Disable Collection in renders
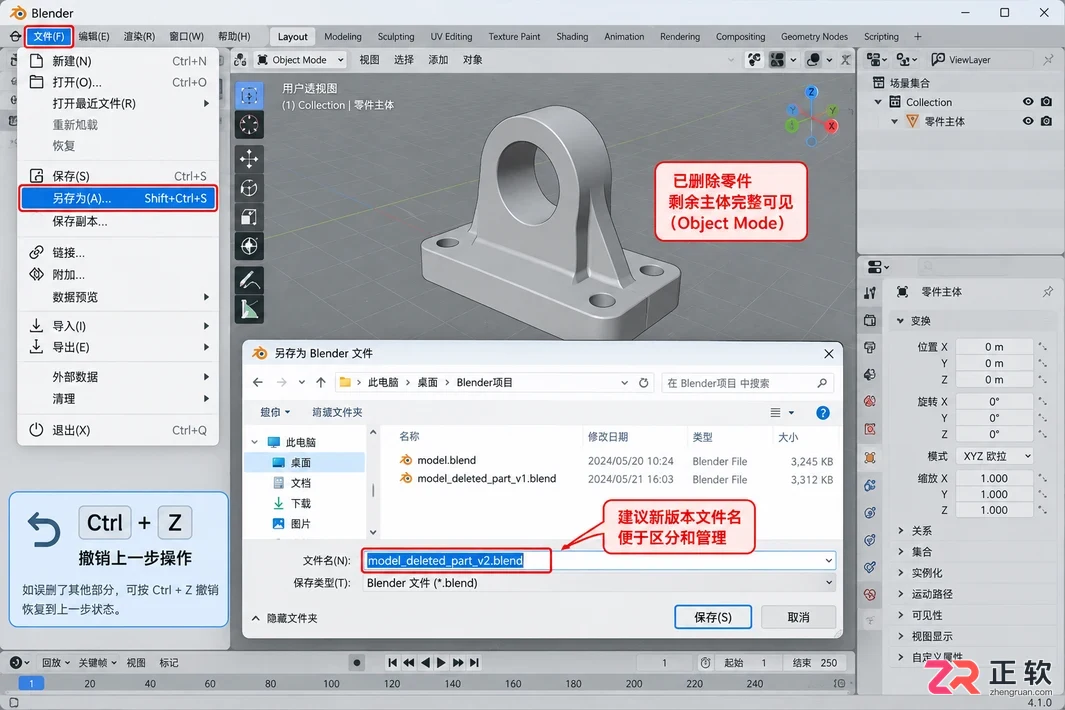The width and height of the screenshot is (1065, 710). (x=1047, y=102)
